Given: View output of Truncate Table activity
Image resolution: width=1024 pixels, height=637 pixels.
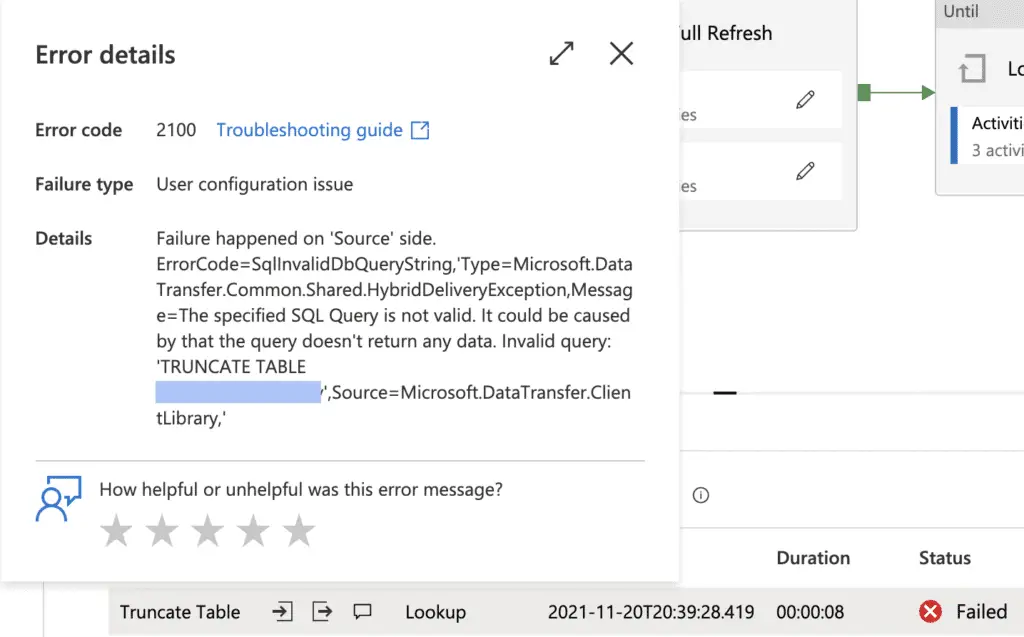Looking at the screenshot, I should (323, 612).
